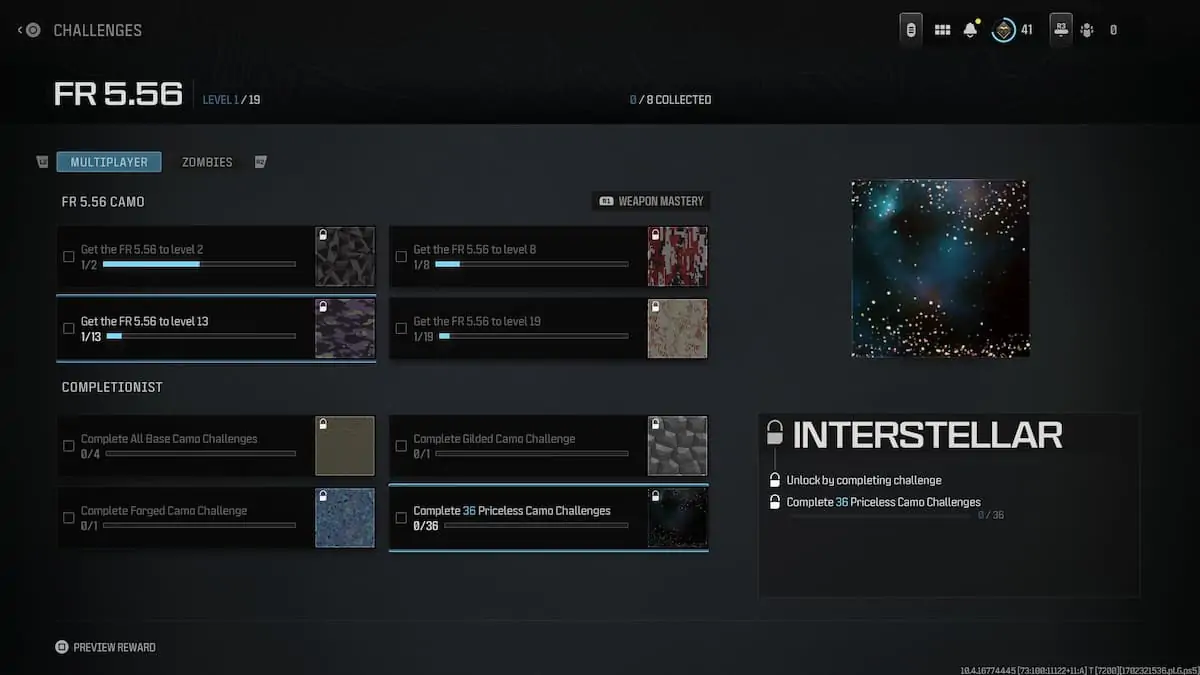Click the FR 5.56 weapon title
Screen dimensions: 1200x675
click(118, 95)
